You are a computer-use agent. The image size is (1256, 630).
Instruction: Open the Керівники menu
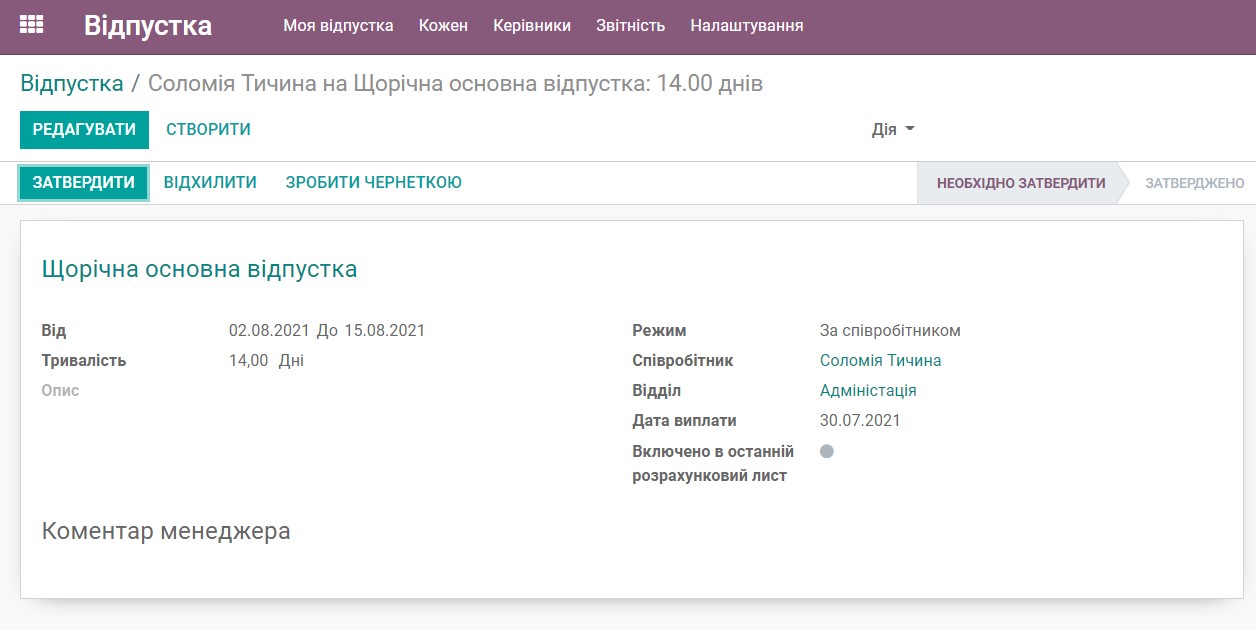pos(530,26)
